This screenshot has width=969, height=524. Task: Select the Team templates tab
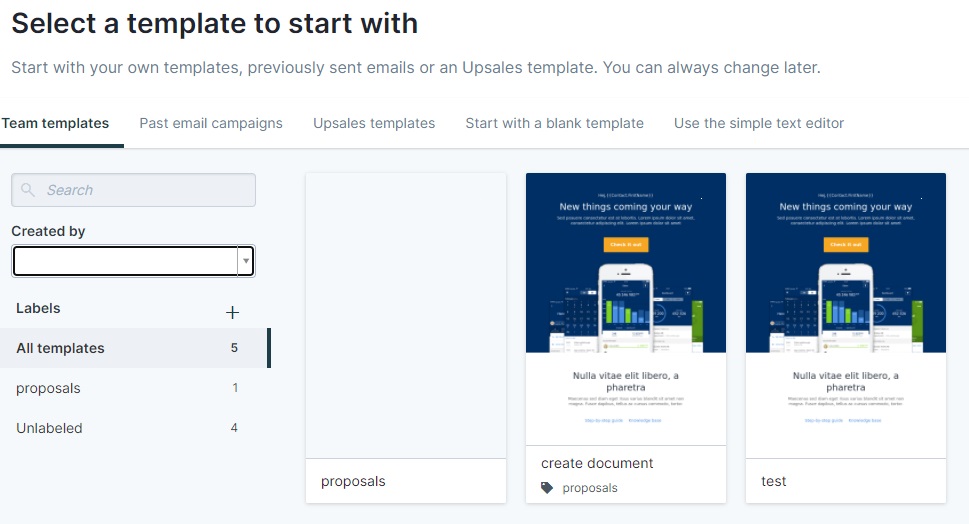55,124
